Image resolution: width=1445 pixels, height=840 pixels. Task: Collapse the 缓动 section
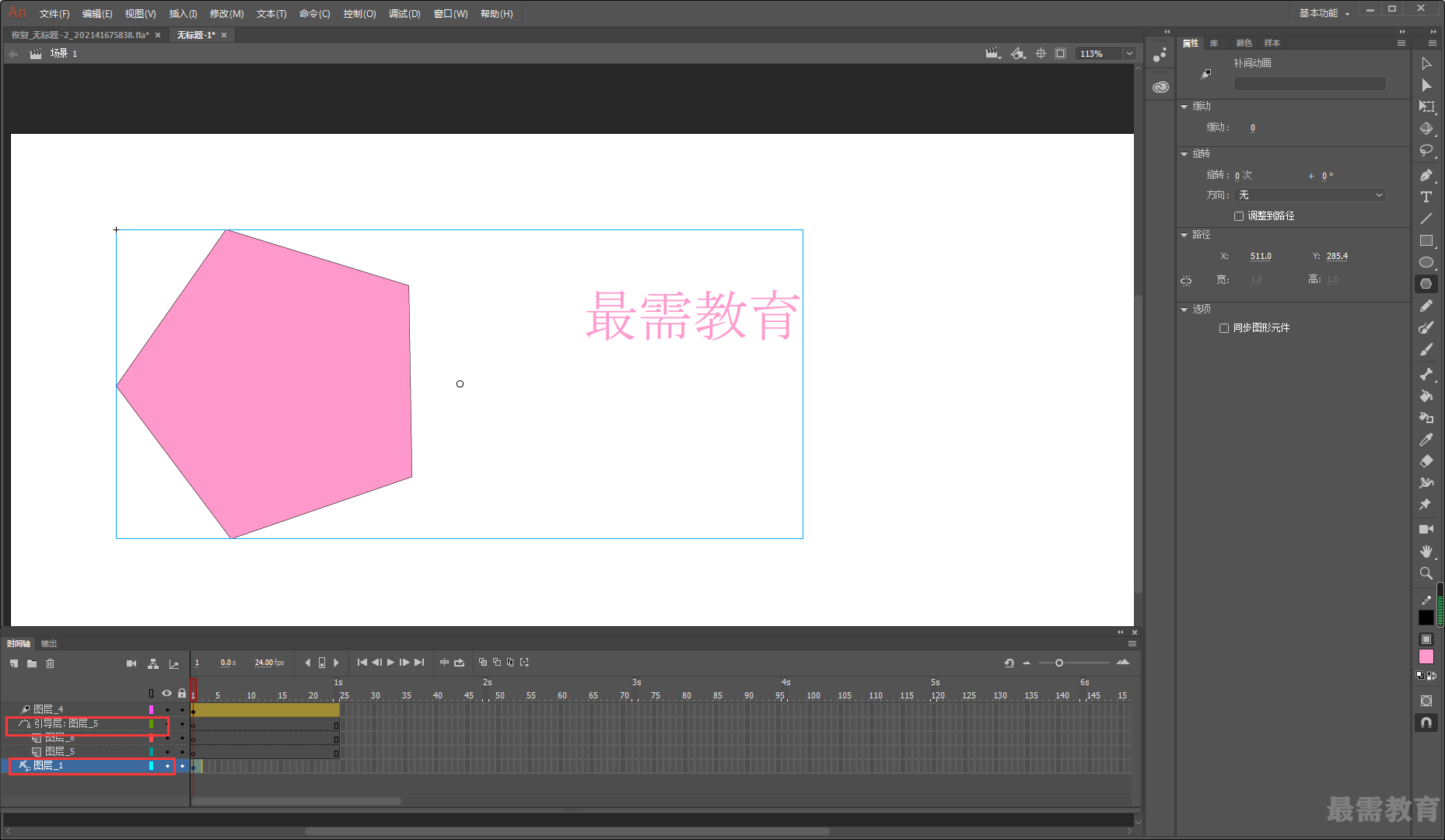pyautogui.click(x=1184, y=107)
